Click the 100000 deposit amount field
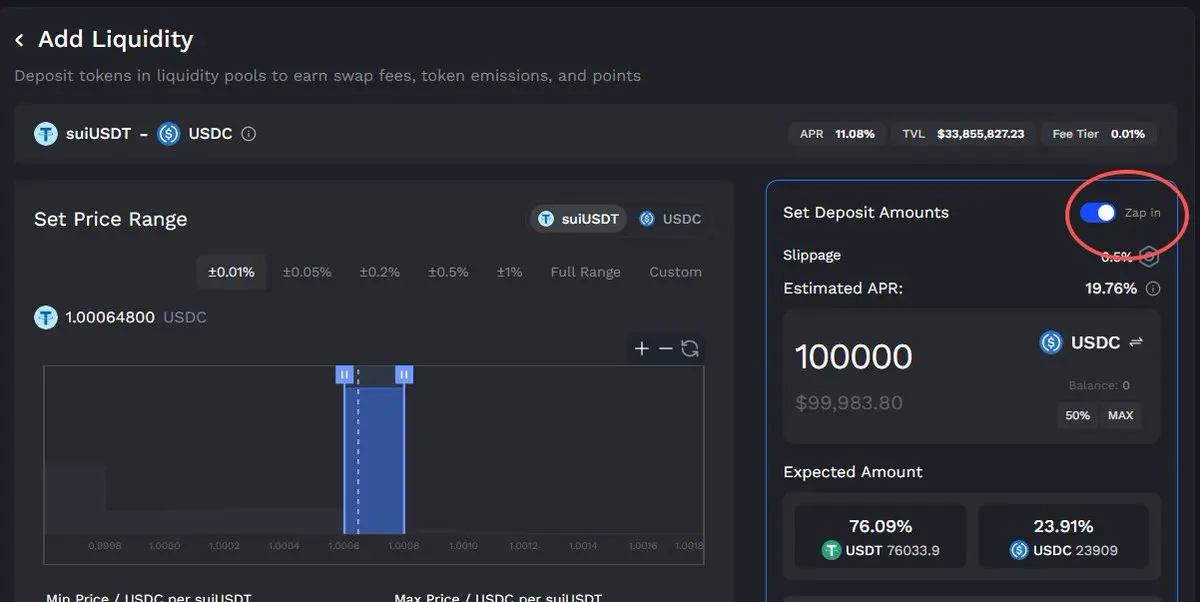This screenshot has height=602, width=1200. click(854, 357)
